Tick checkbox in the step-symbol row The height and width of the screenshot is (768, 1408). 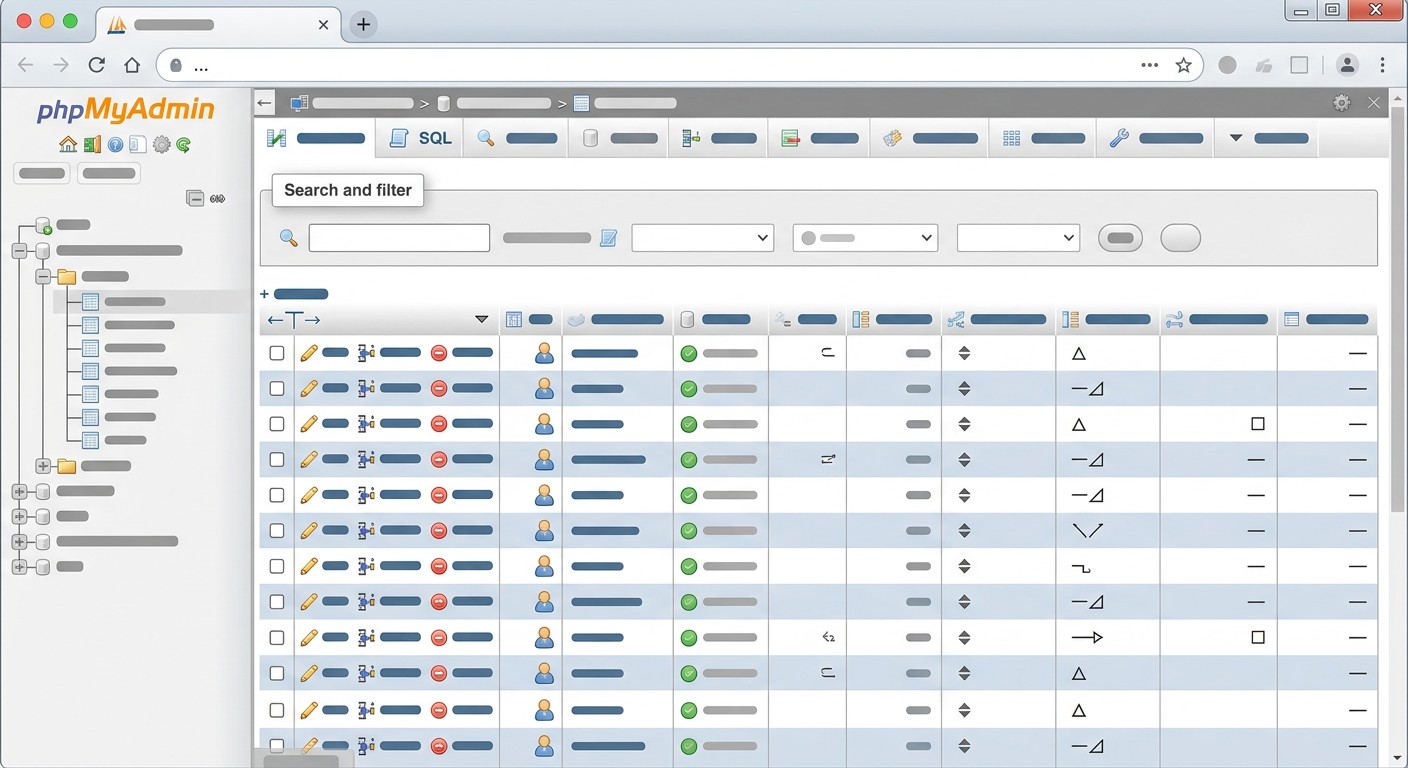(x=277, y=566)
